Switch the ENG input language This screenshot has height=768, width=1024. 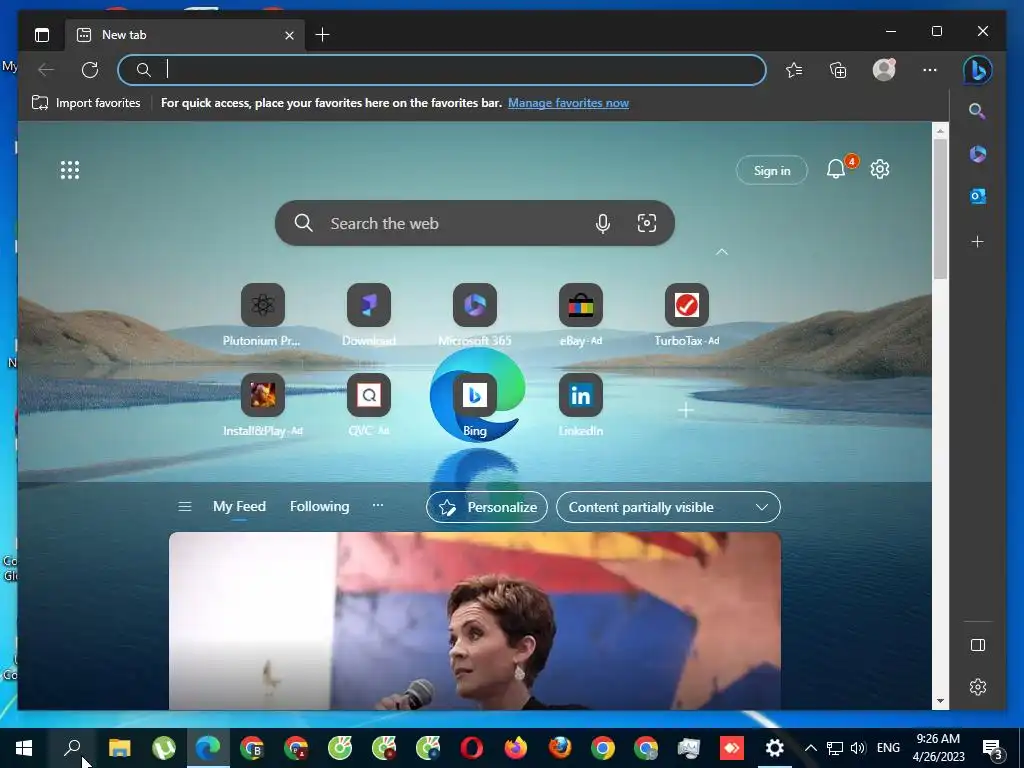click(888, 748)
